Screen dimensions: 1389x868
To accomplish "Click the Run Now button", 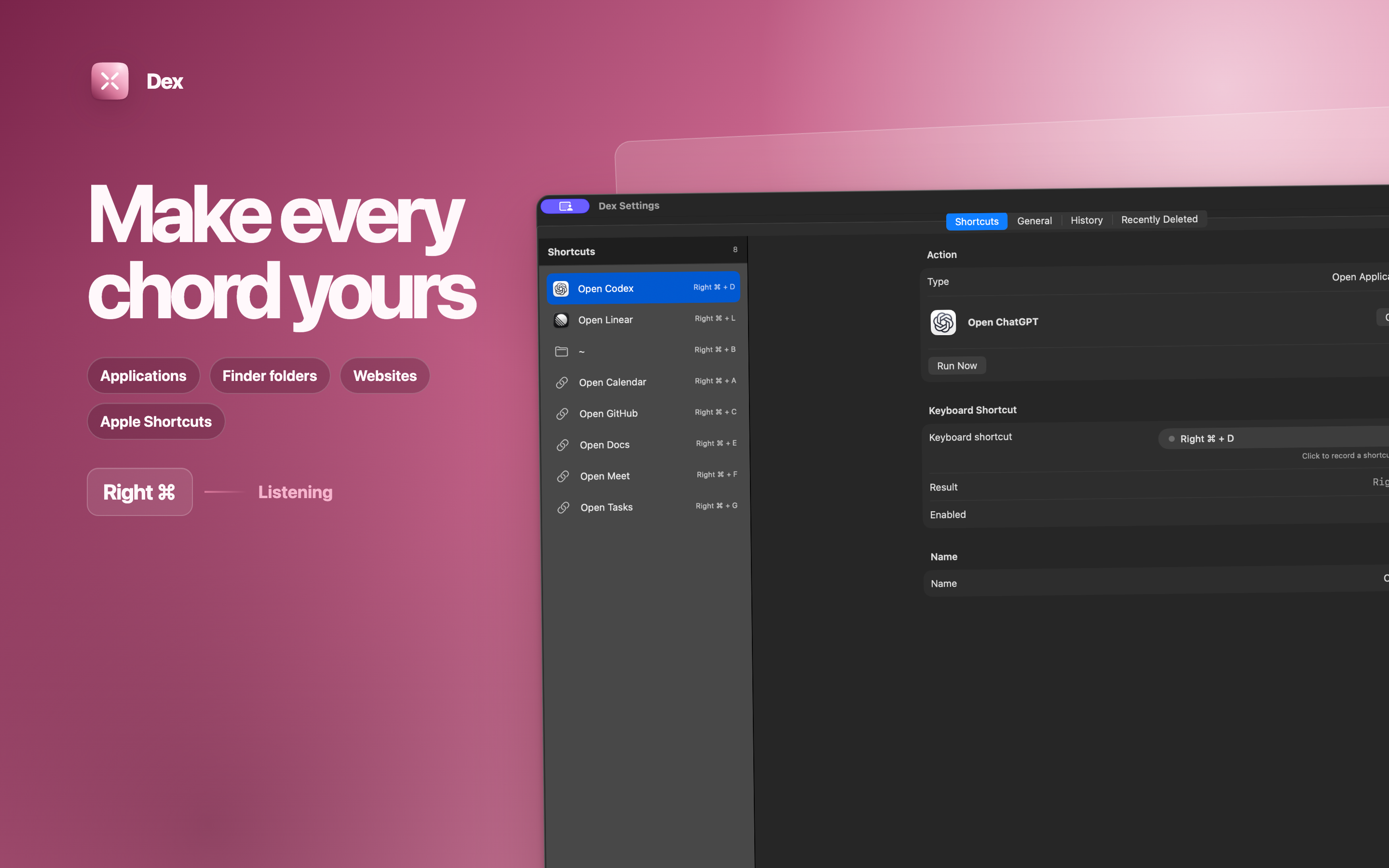I will tap(957, 366).
